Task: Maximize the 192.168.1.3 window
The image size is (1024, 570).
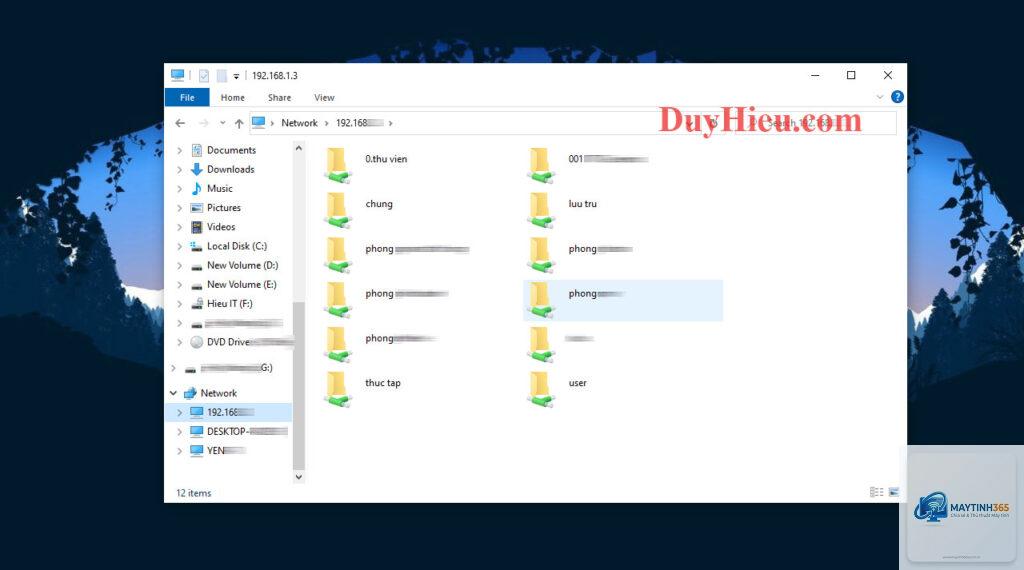Action: click(851, 76)
